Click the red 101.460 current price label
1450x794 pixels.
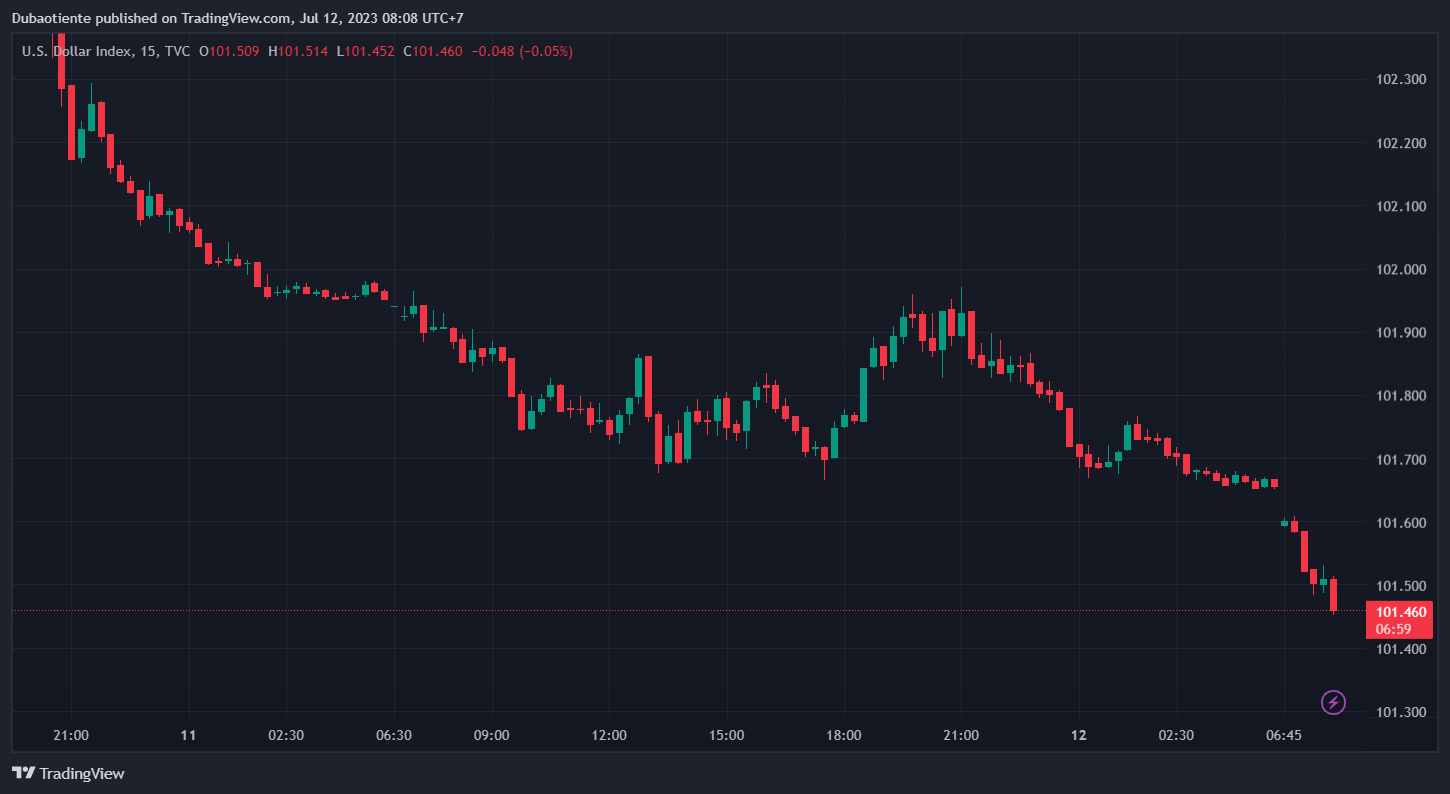pyautogui.click(x=1401, y=612)
